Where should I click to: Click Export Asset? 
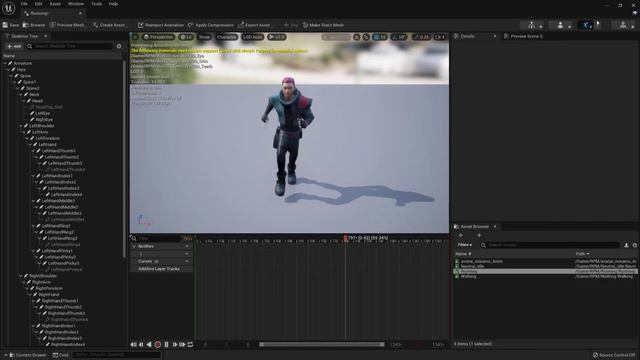pyautogui.click(x=254, y=25)
